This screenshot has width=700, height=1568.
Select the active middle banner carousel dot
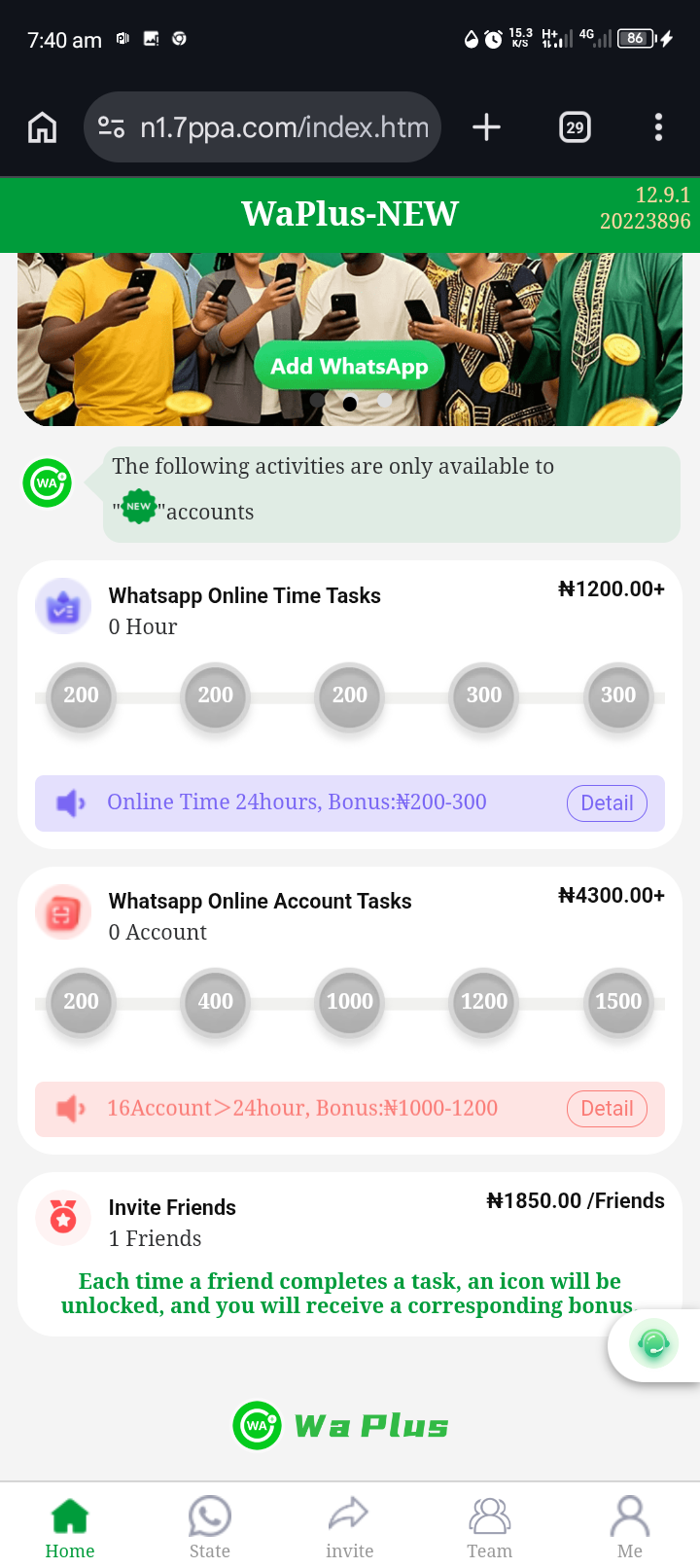click(350, 403)
